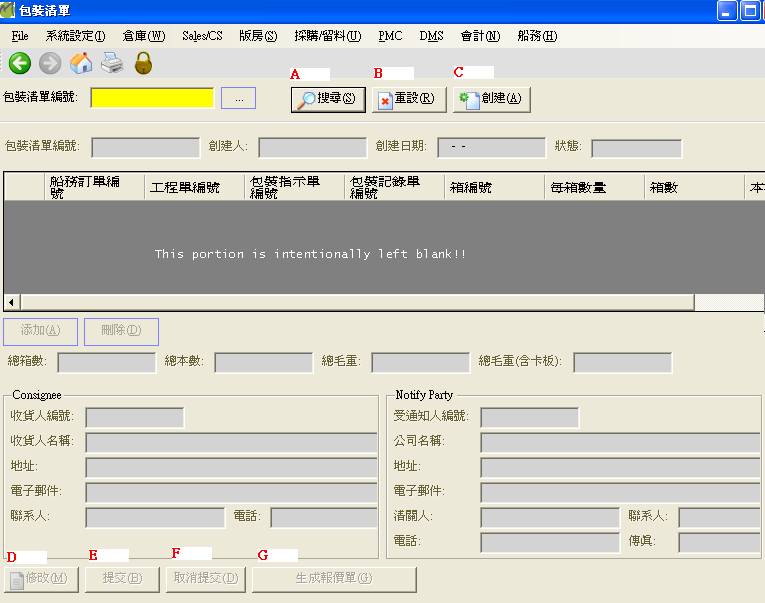Screen dimensions: 765x603
Task: Click the 創建(A) create button
Action: coord(491,99)
